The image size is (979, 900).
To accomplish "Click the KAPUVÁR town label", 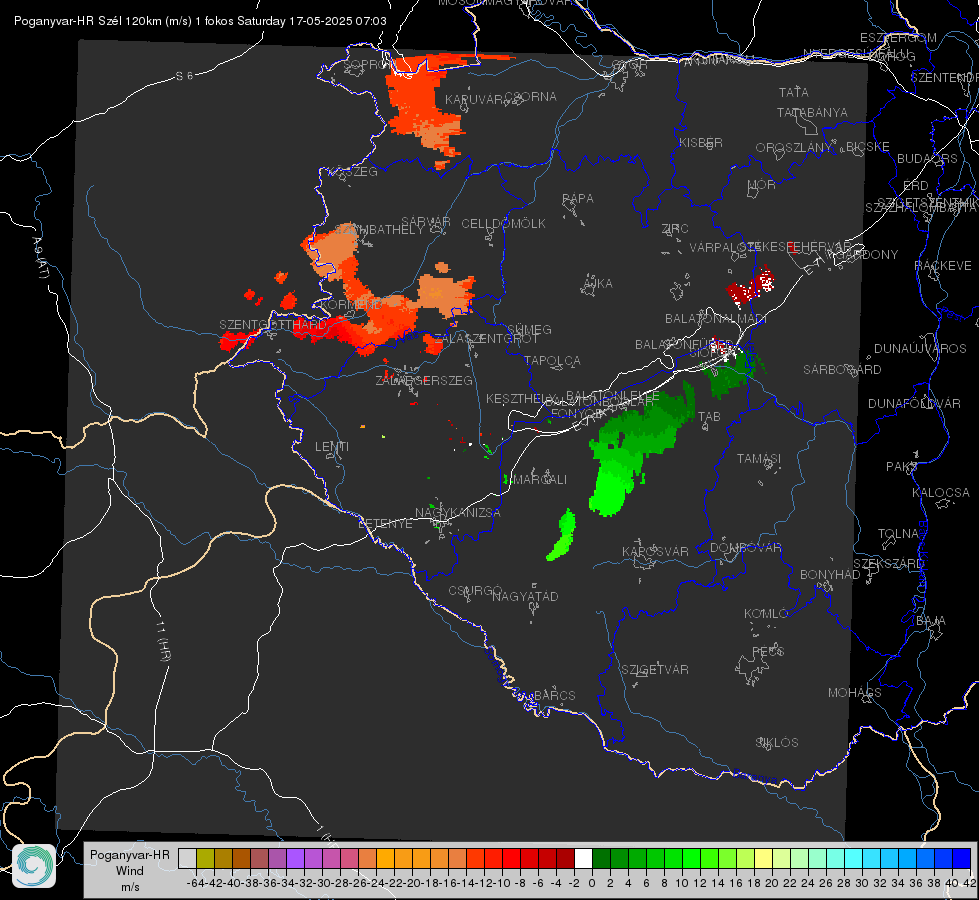I will coord(474,100).
